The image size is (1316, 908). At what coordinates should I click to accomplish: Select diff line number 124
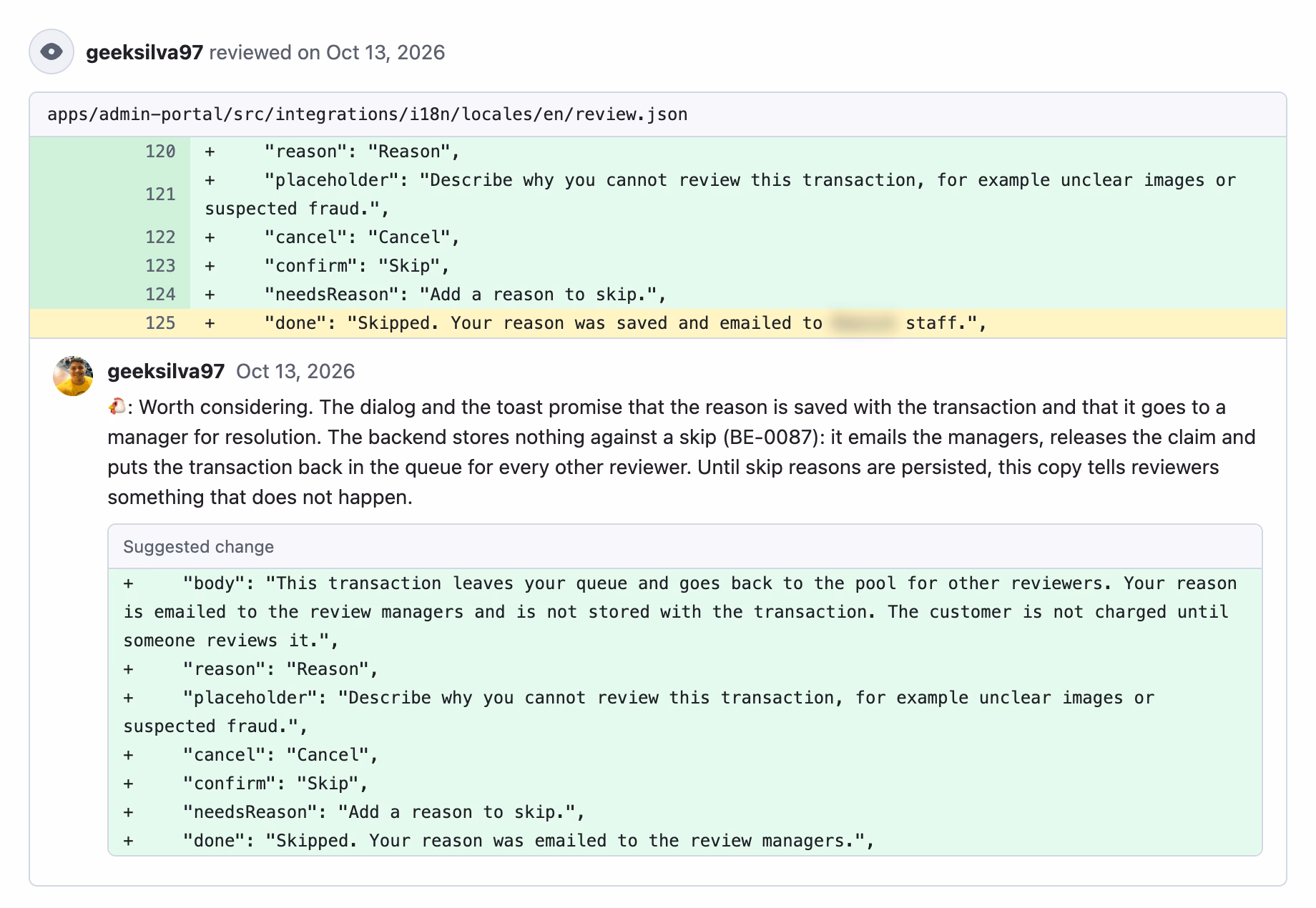point(160,295)
